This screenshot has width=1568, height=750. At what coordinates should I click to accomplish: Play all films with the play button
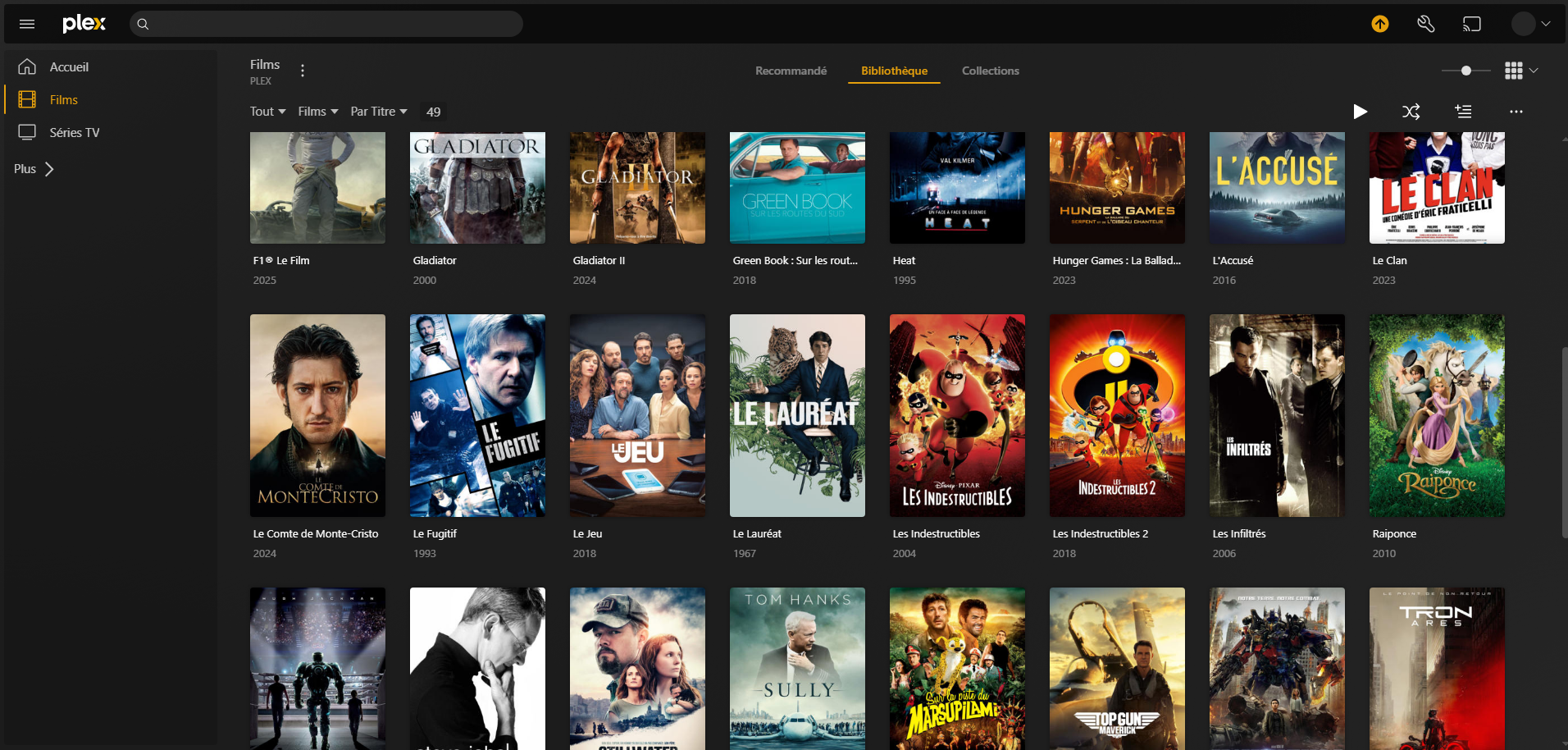(x=1360, y=112)
